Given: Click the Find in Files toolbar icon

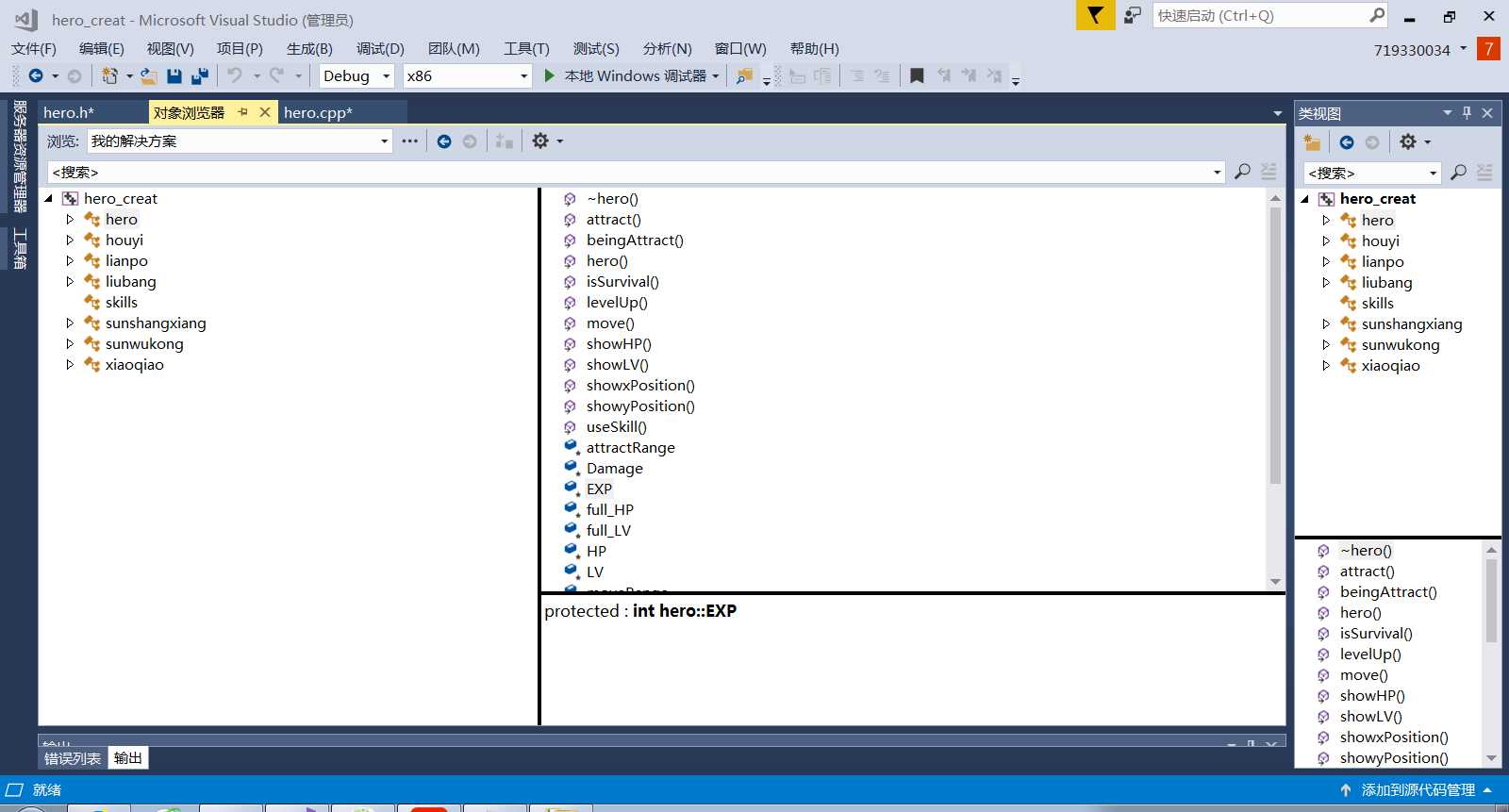Looking at the screenshot, I should coord(744,75).
